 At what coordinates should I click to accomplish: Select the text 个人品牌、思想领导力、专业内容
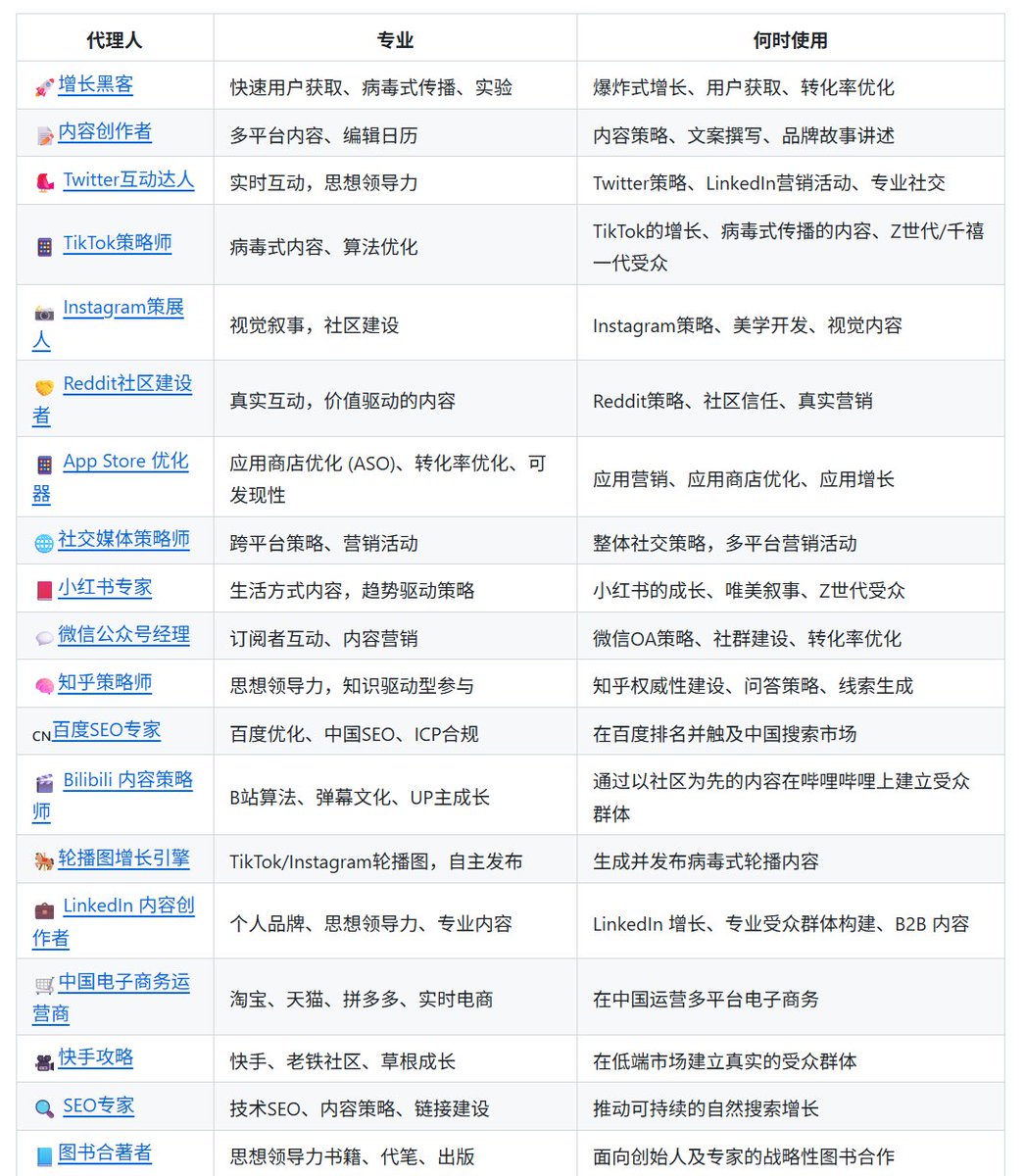pos(371,924)
